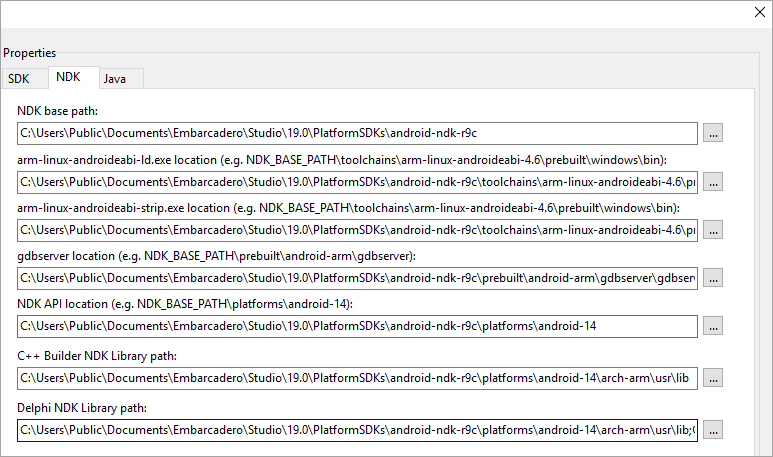Close the dialog with the X button
The height and width of the screenshot is (457, 773).
[756, 12]
